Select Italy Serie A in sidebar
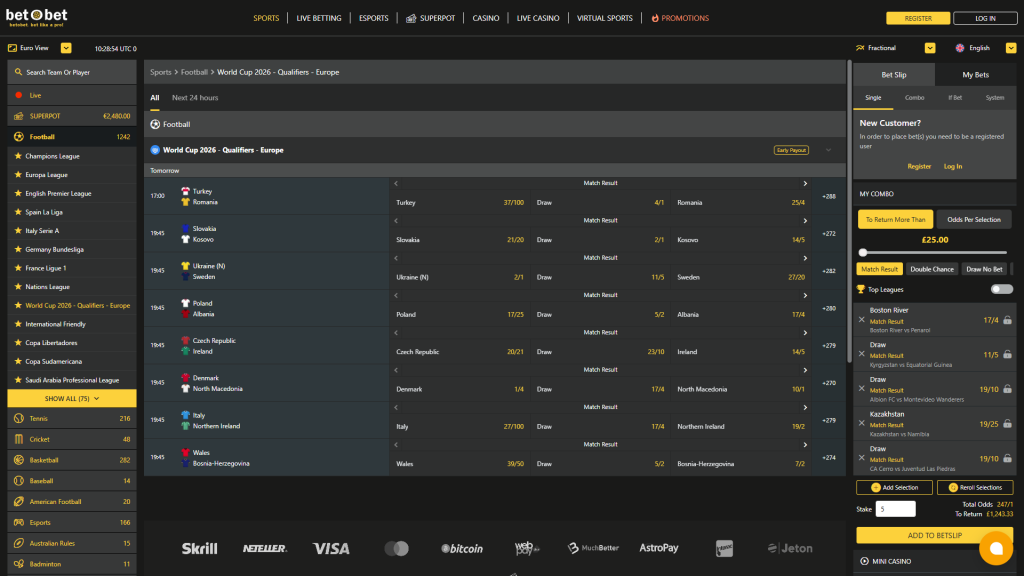This screenshot has width=1024, height=576. tap(42, 231)
